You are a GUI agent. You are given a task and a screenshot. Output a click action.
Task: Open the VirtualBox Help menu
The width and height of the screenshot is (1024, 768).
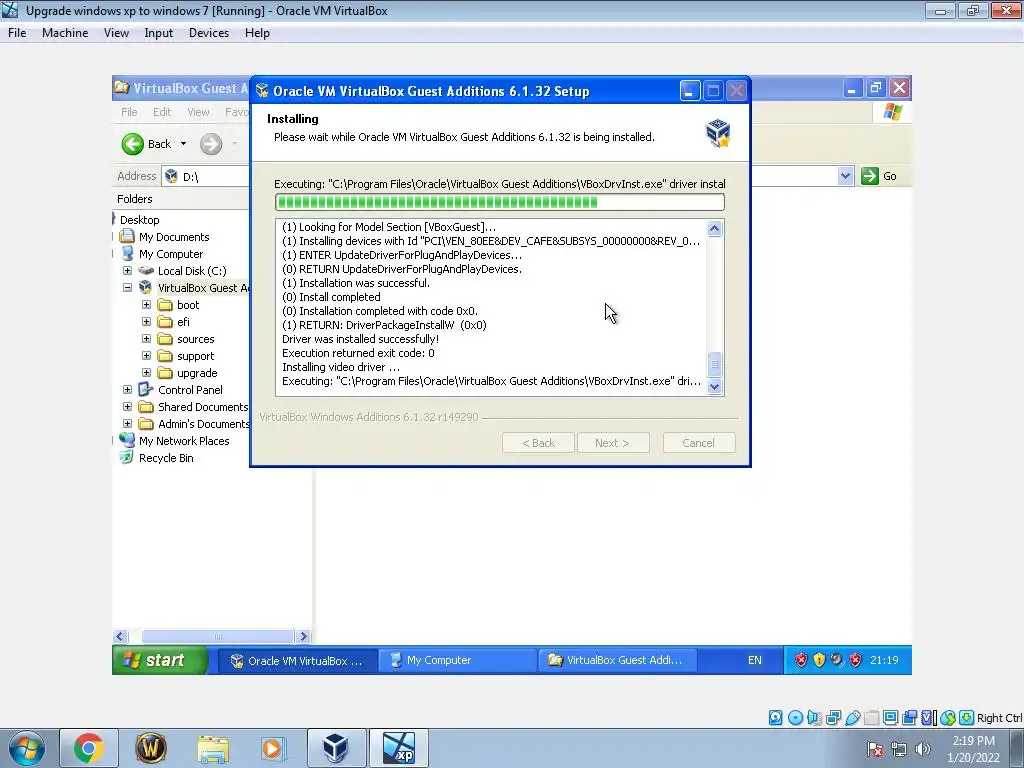click(x=257, y=33)
